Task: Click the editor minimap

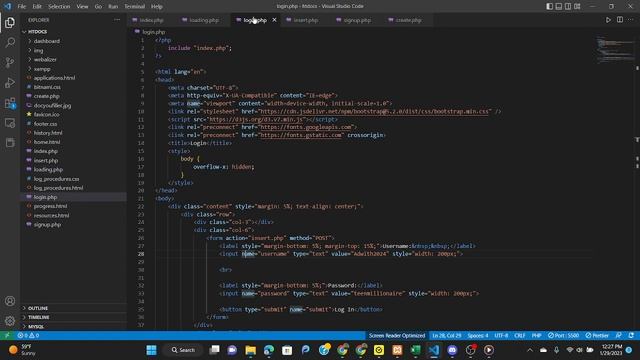Action: point(614,49)
